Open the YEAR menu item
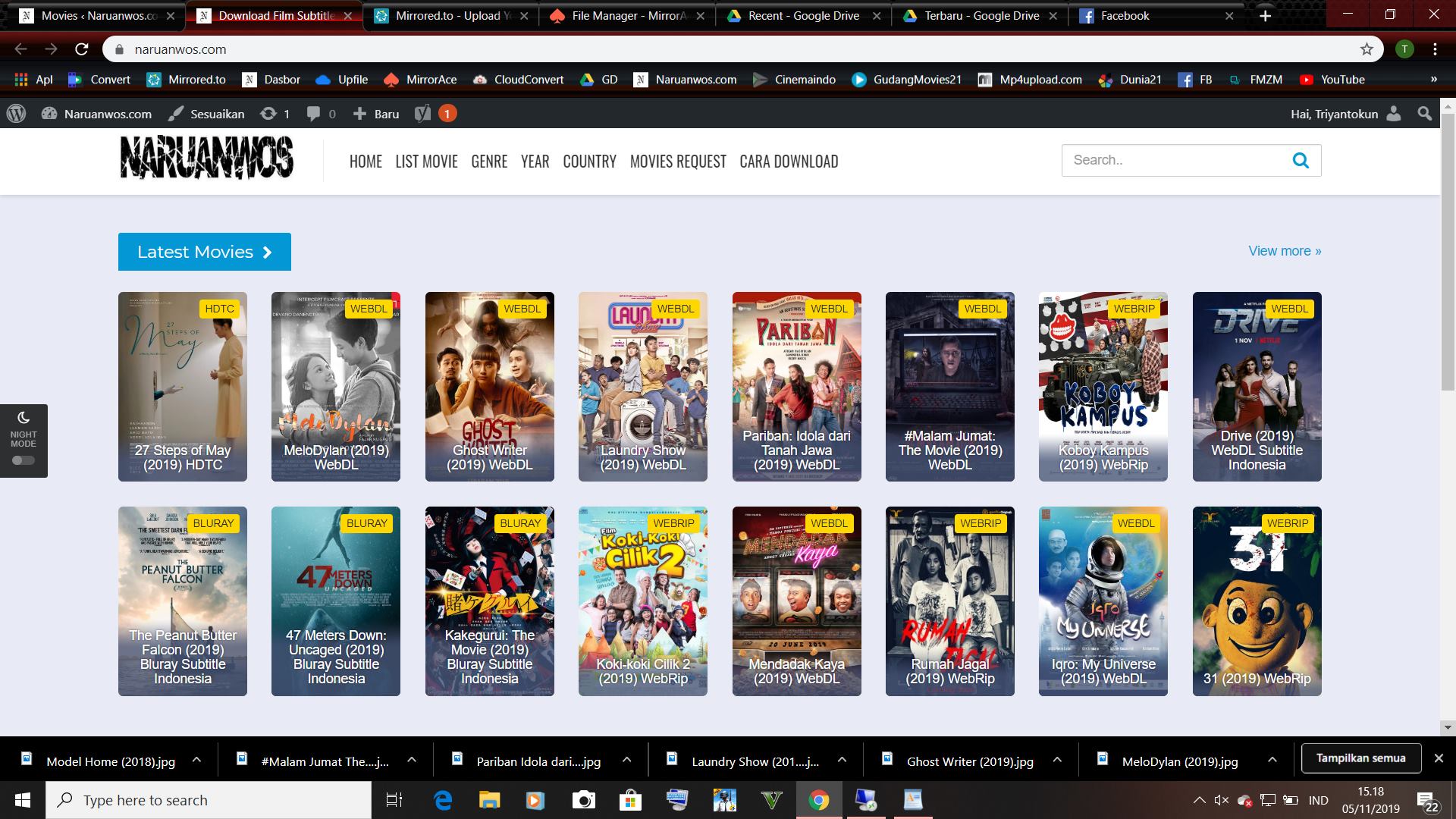1456x819 pixels. [535, 162]
